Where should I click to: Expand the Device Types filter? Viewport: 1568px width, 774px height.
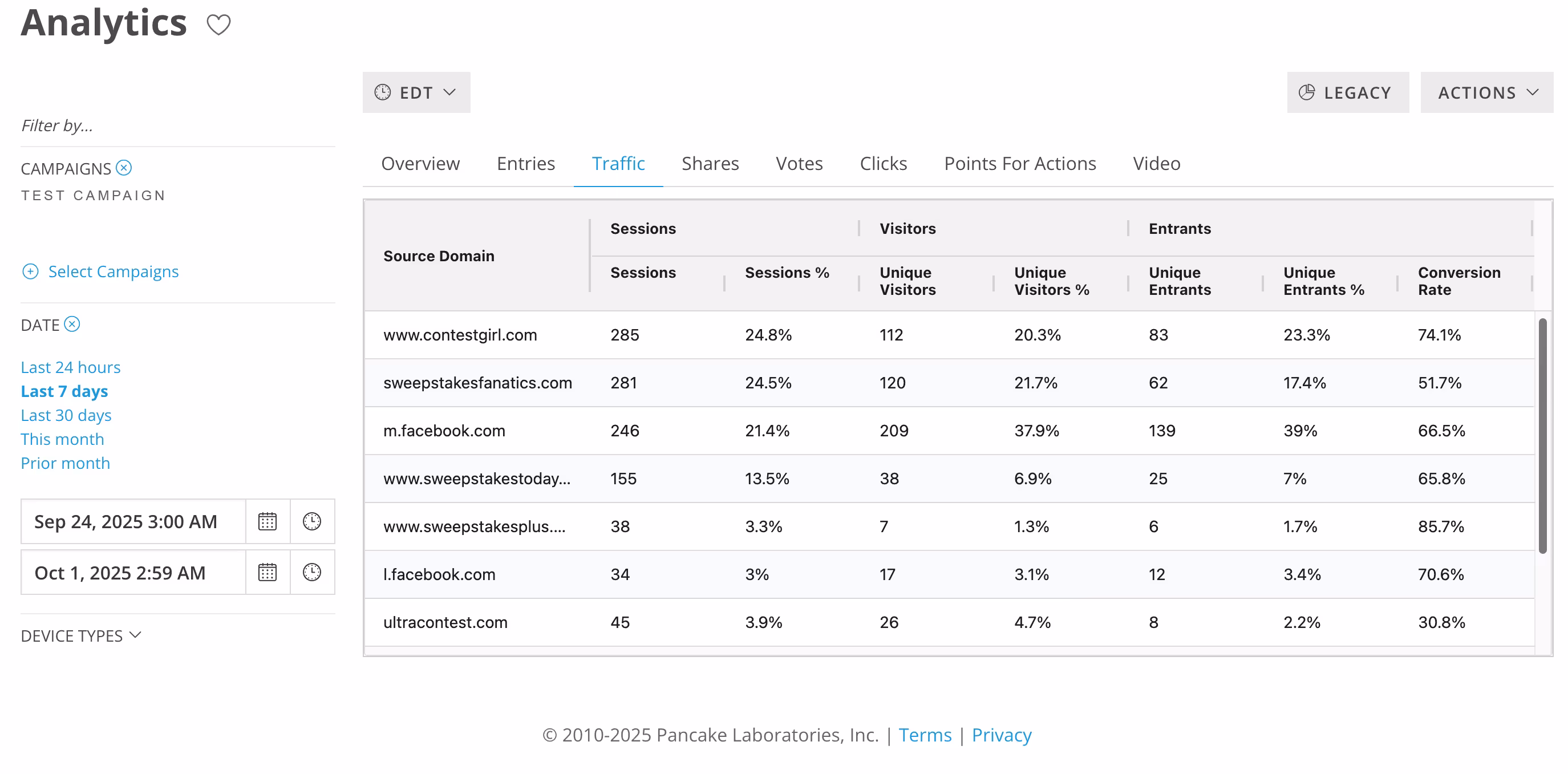[x=81, y=635]
